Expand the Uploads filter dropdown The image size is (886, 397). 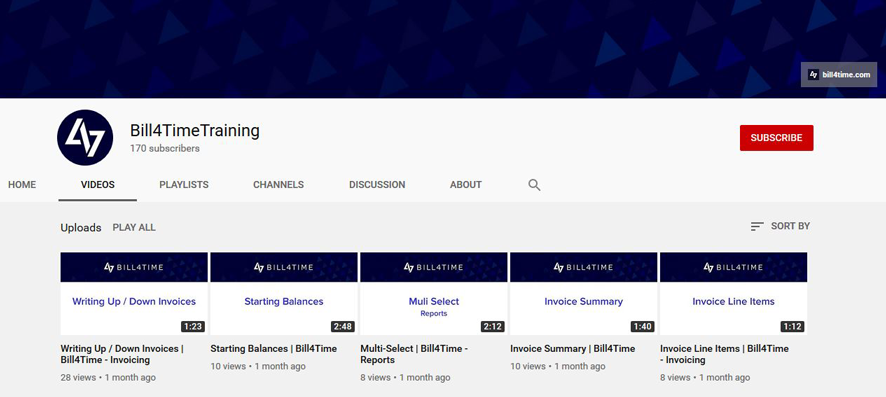point(81,228)
